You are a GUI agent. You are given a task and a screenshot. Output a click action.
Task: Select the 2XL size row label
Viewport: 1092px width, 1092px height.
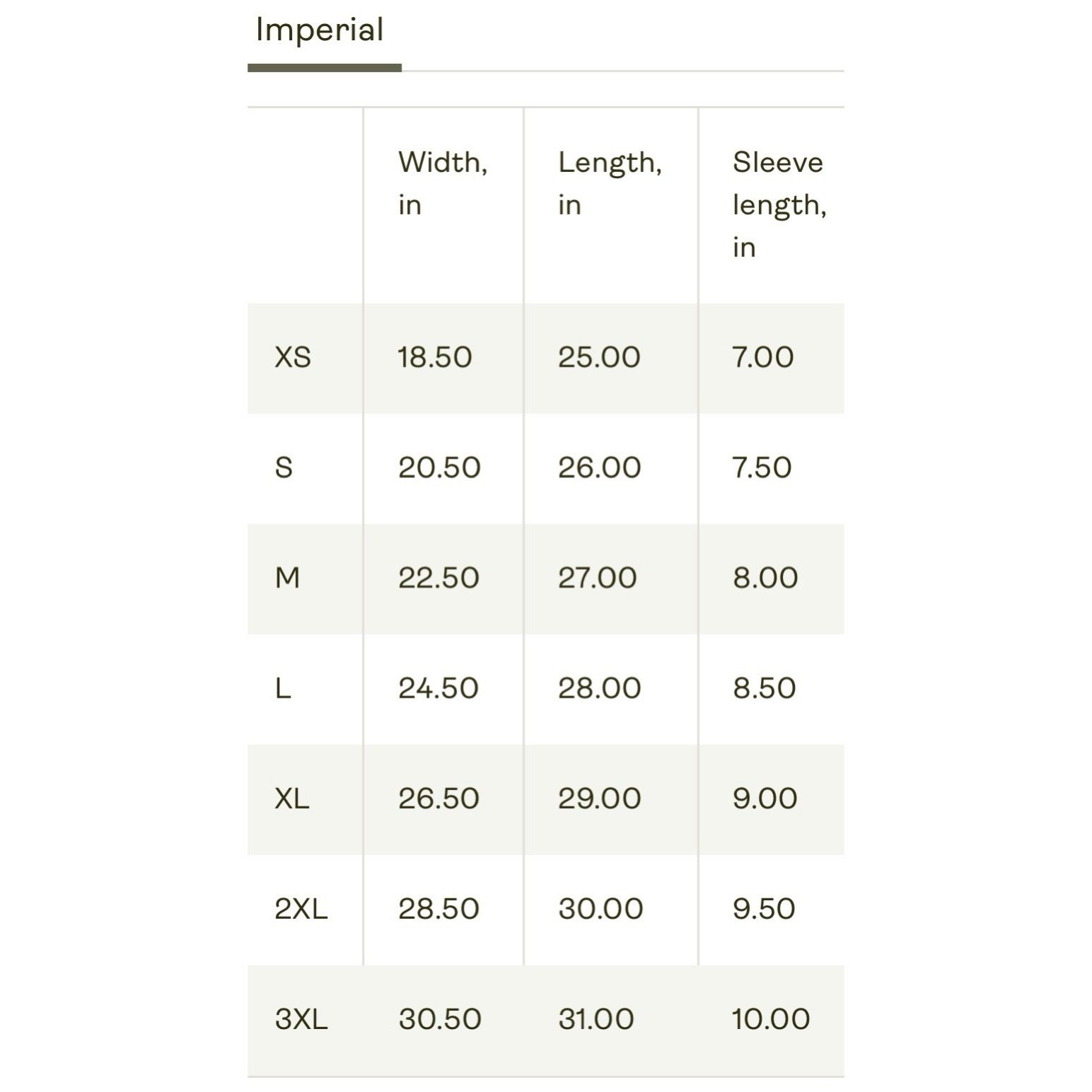pyautogui.click(x=301, y=909)
